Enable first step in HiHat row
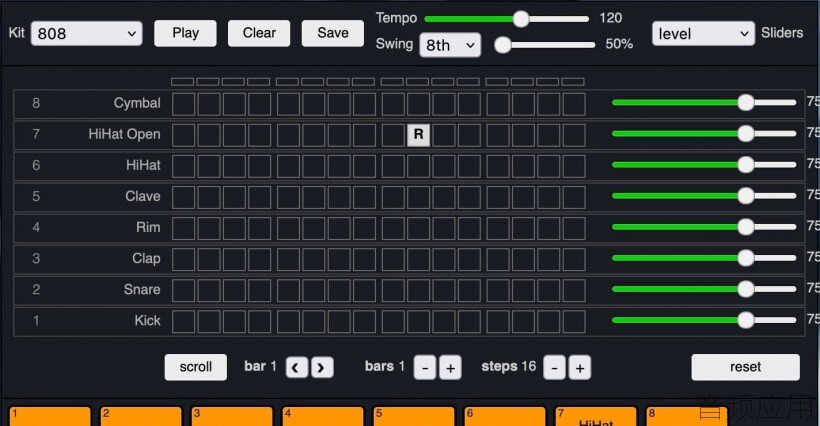 184,165
